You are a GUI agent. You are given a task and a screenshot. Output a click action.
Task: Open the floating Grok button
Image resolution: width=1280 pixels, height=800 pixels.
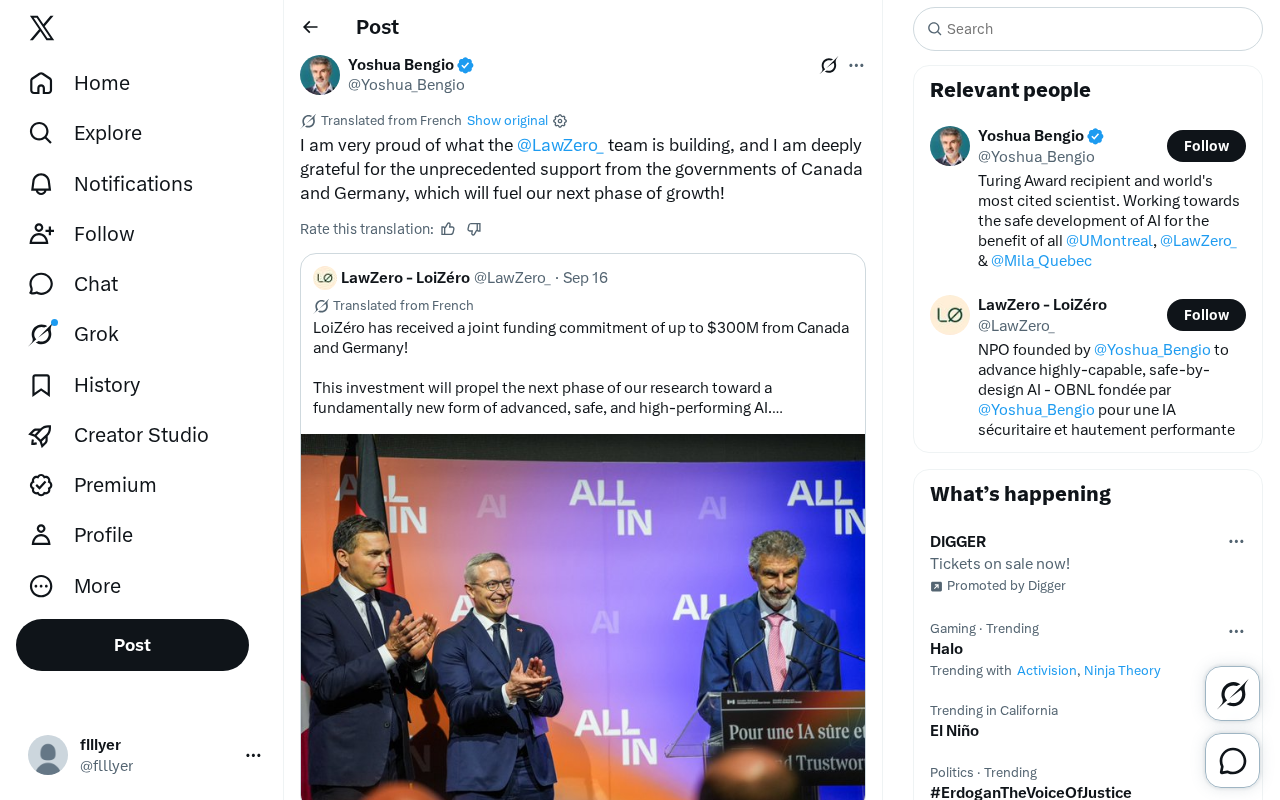[1232, 693]
